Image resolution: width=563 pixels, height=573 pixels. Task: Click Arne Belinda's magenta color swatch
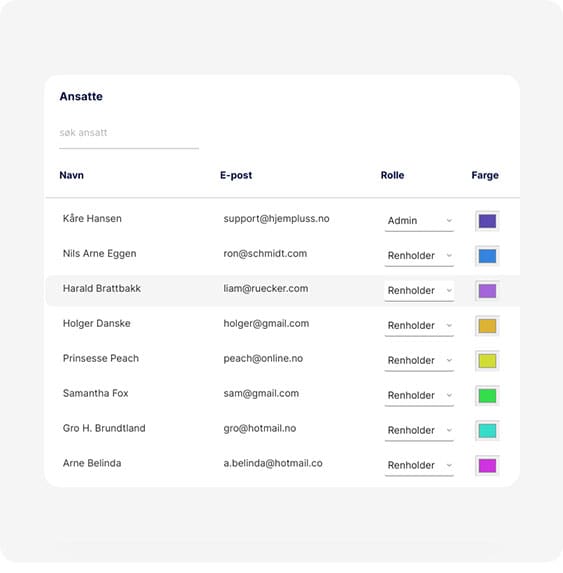[x=487, y=466]
